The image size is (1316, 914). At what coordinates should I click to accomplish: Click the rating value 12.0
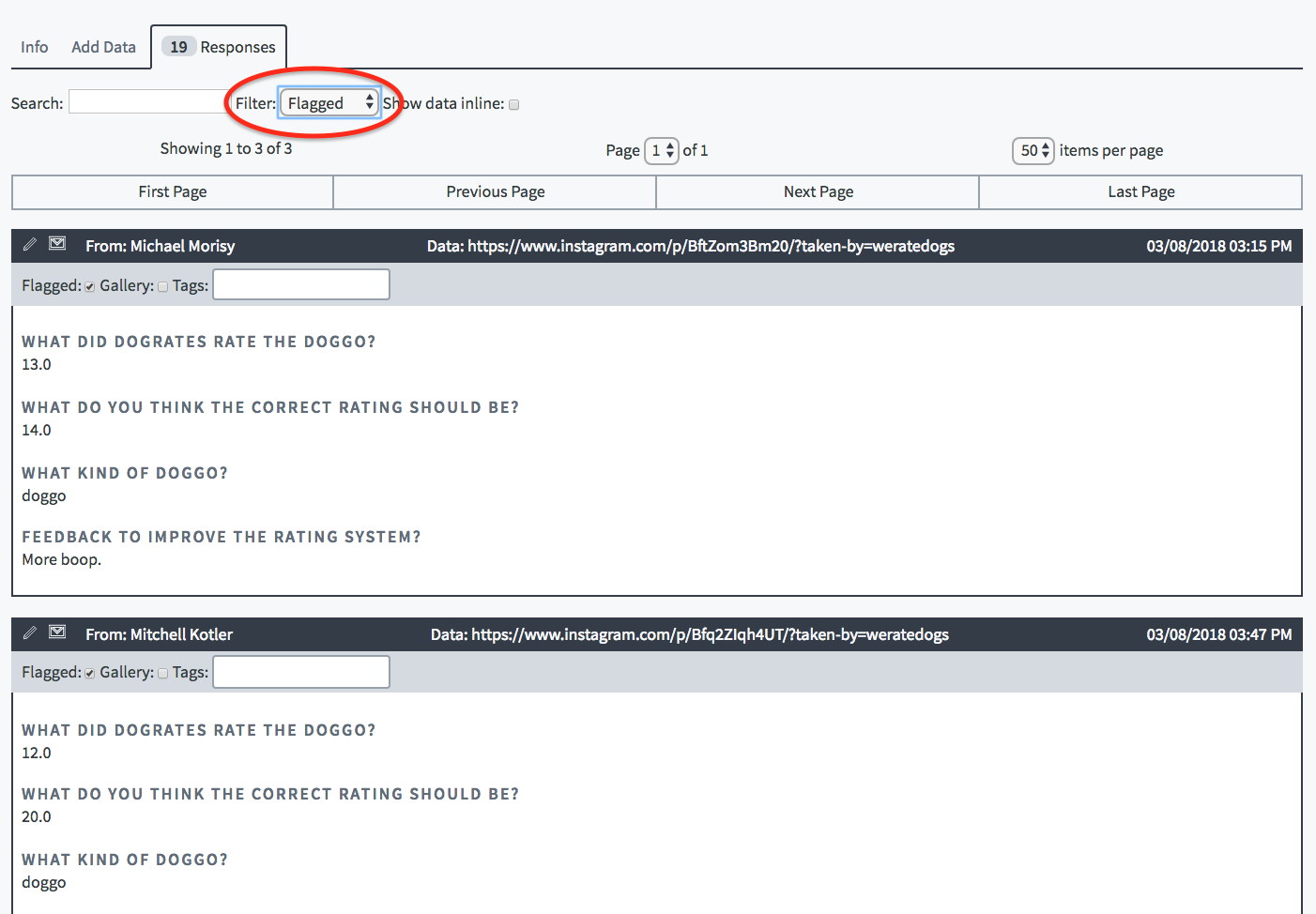coord(37,753)
